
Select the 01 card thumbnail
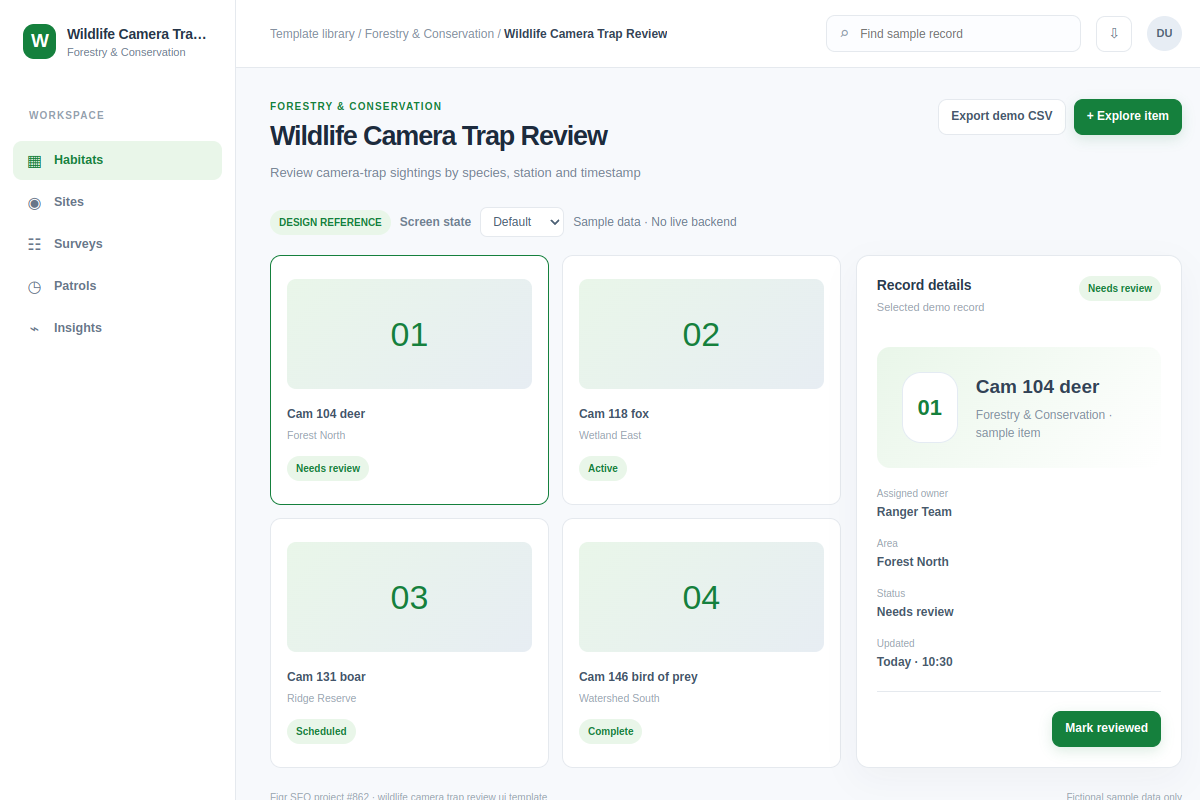coord(409,334)
